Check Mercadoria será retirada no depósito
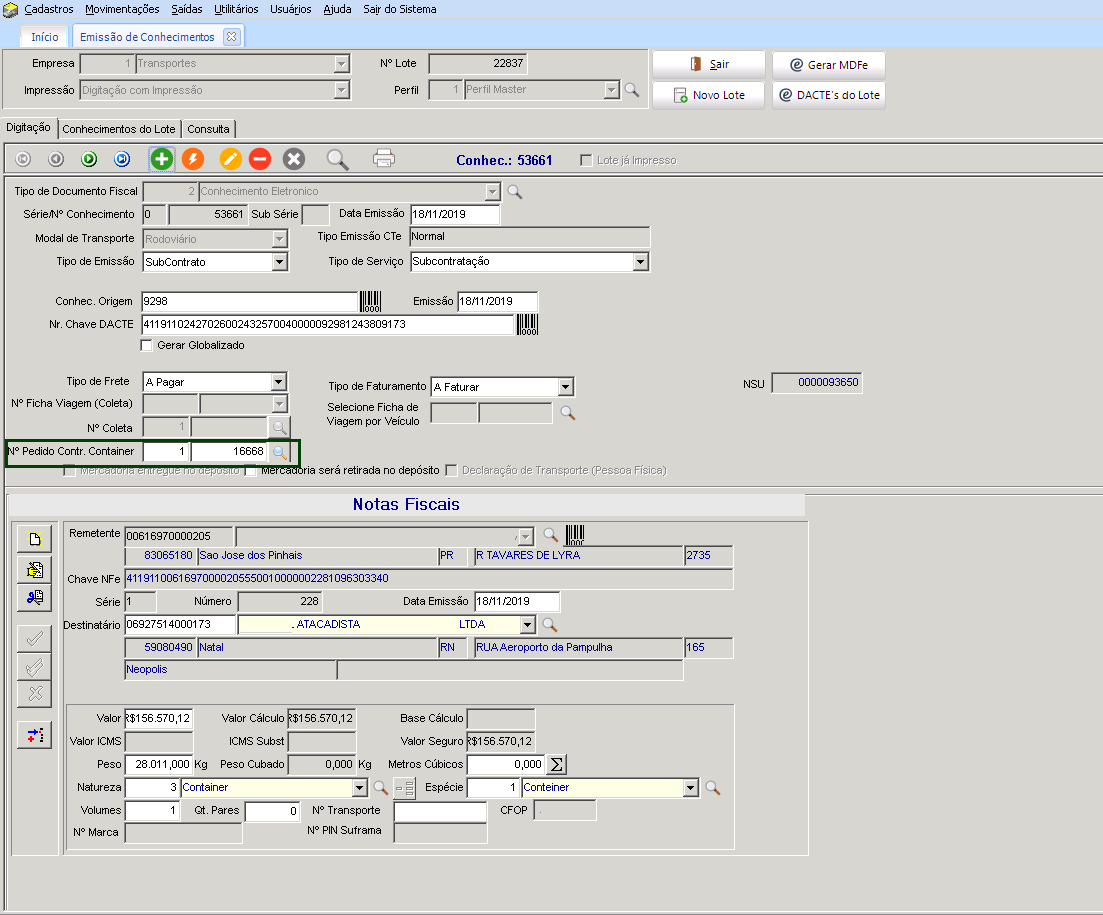Viewport: 1103px width, 915px height. [252, 470]
